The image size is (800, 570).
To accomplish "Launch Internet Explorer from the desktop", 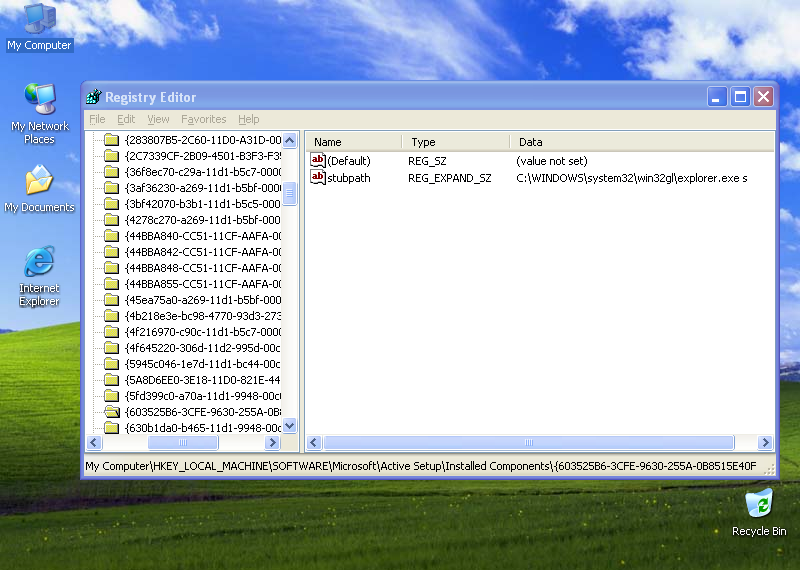I will 39,276.
